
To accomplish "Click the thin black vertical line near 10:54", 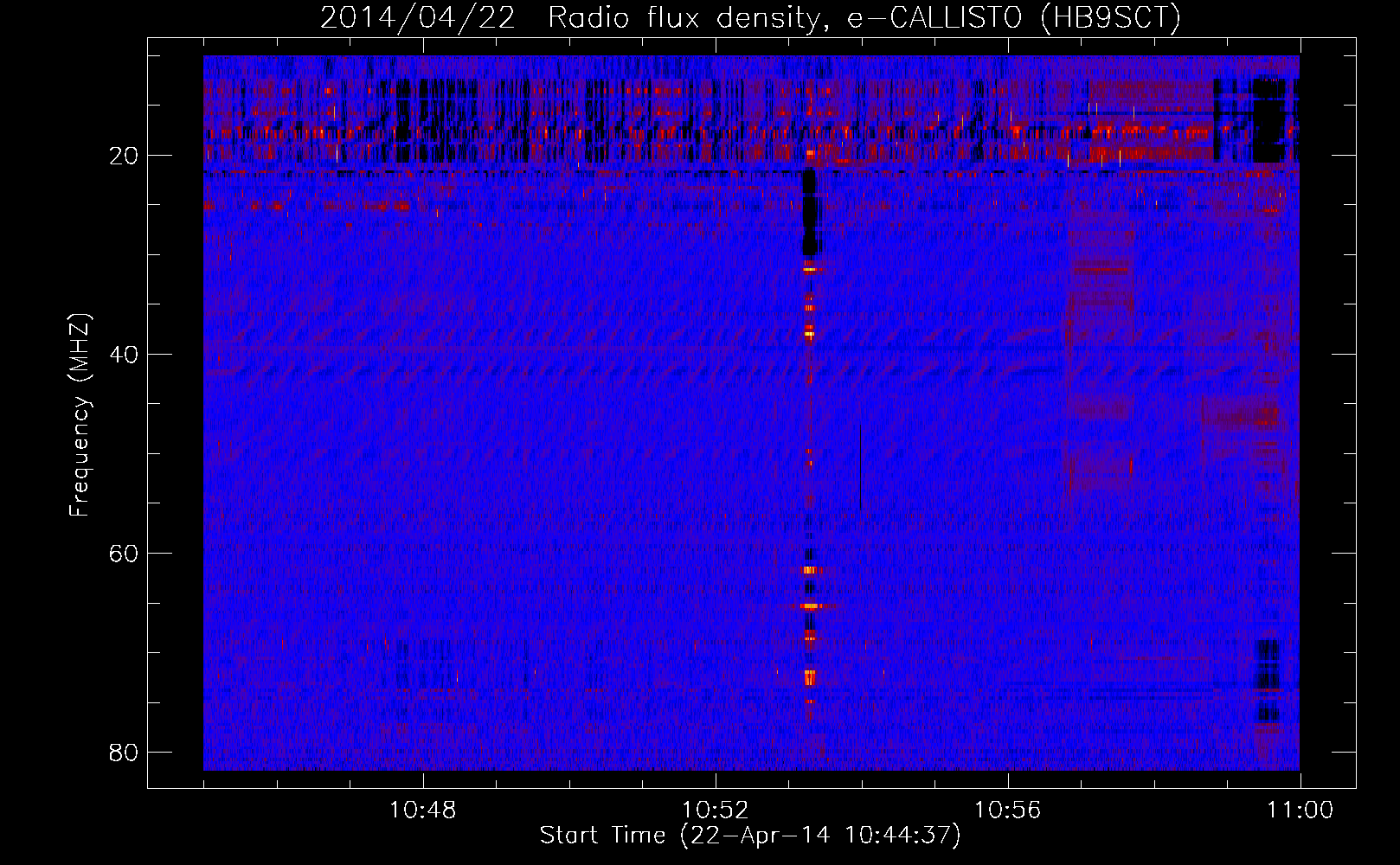I will [x=861, y=467].
